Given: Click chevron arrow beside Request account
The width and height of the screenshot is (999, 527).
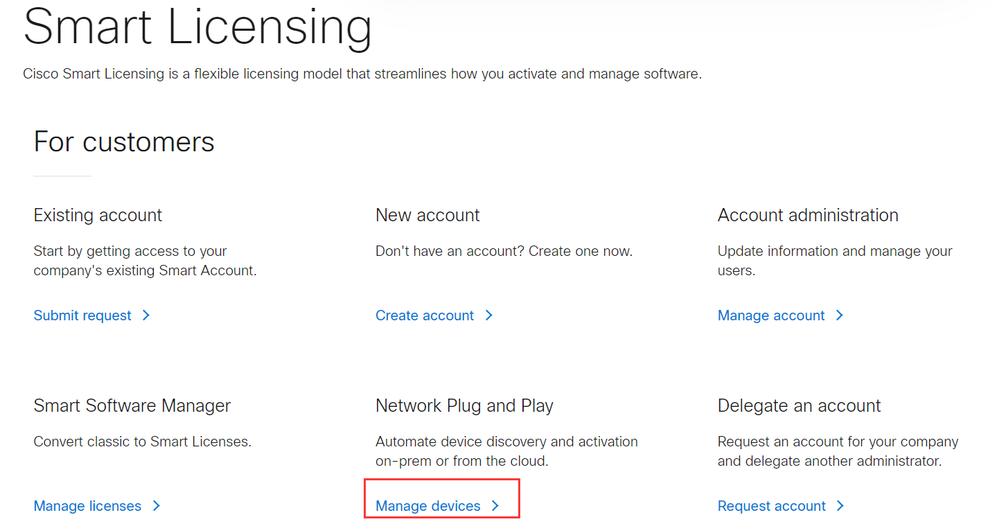Looking at the screenshot, I should [840, 506].
